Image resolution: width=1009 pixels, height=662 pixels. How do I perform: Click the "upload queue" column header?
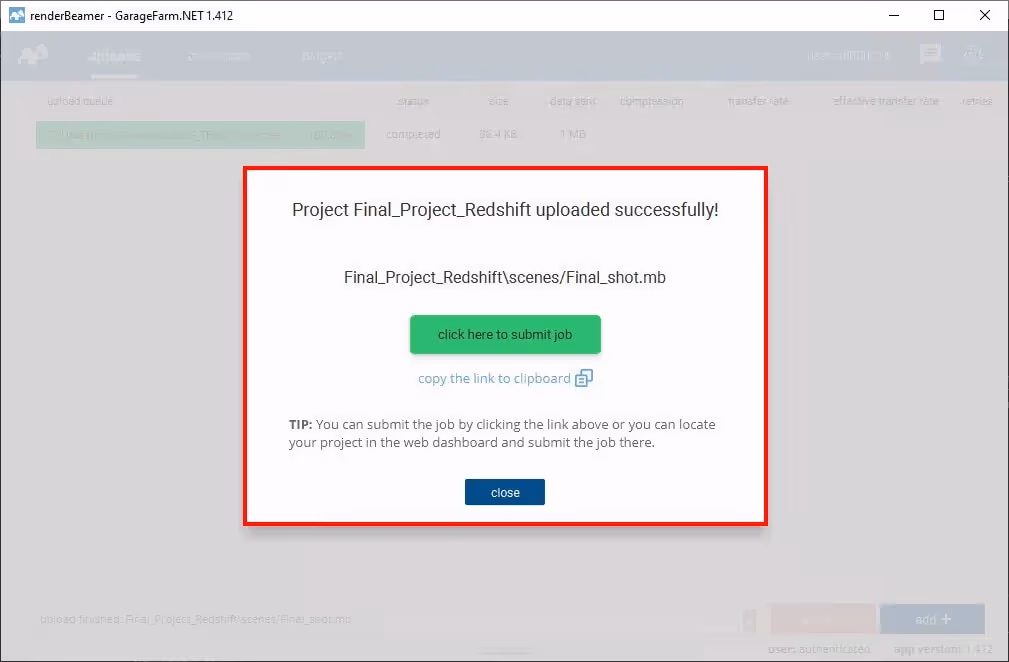tap(80, 101)
